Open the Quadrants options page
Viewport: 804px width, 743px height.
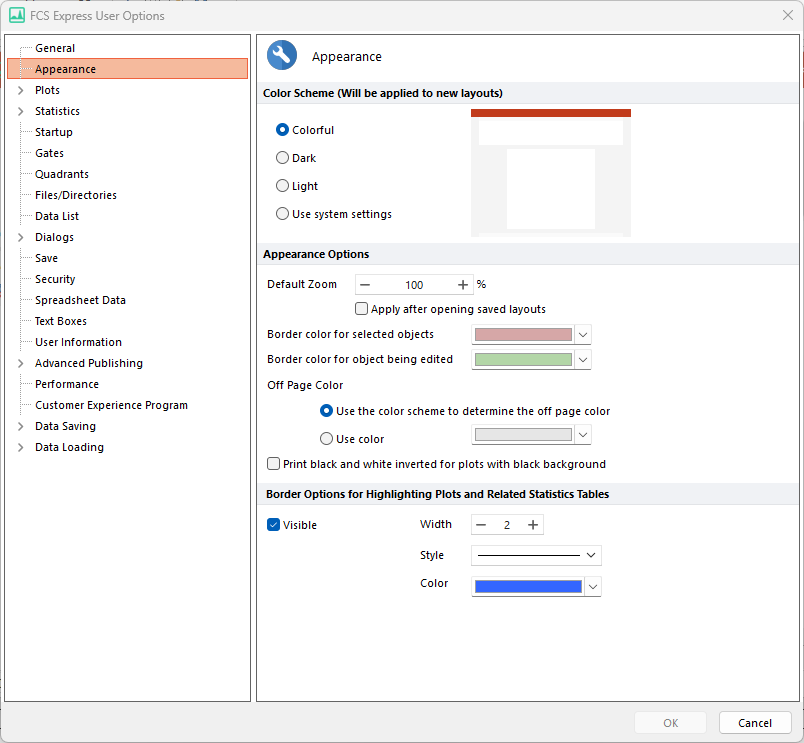pyautogui.click(x=61, y=174)
